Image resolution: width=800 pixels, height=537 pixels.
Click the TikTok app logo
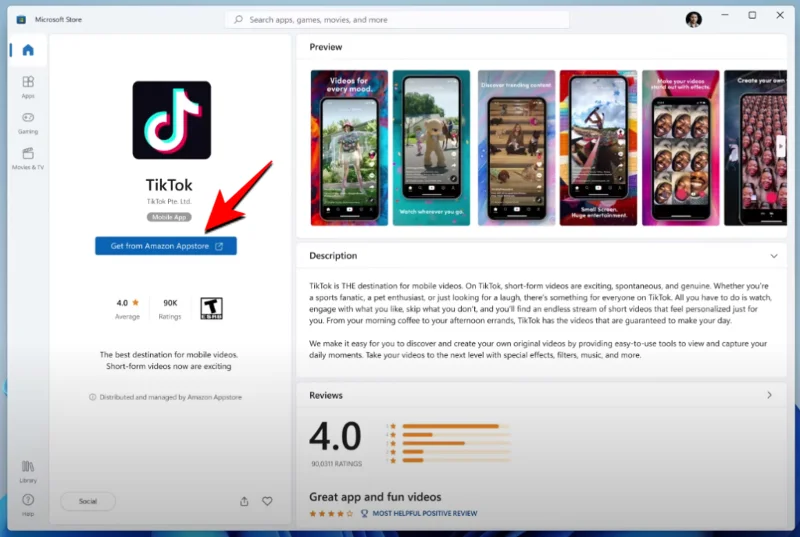pos(171,120)
